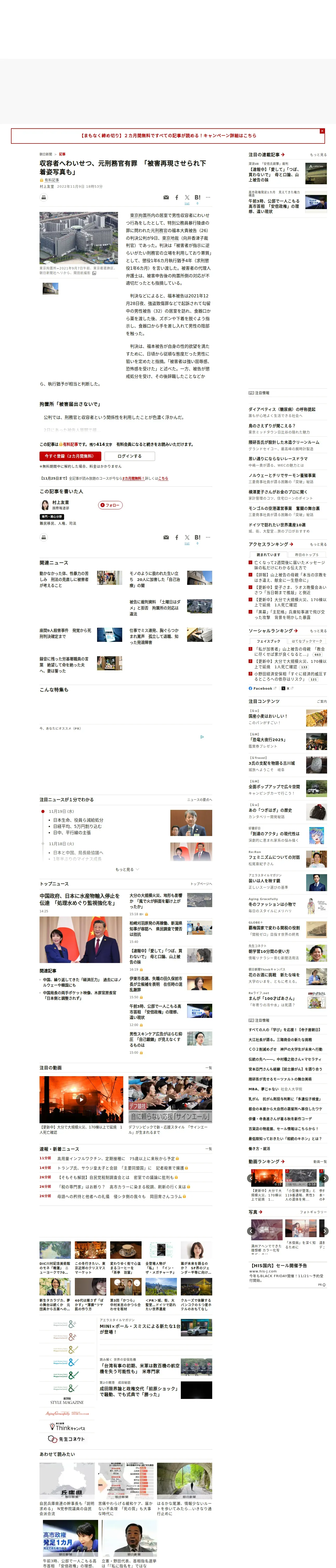Bookmark with the bottom Hatena B! icon
This screenshot has height=1568, width=336.
click(197, 538)
